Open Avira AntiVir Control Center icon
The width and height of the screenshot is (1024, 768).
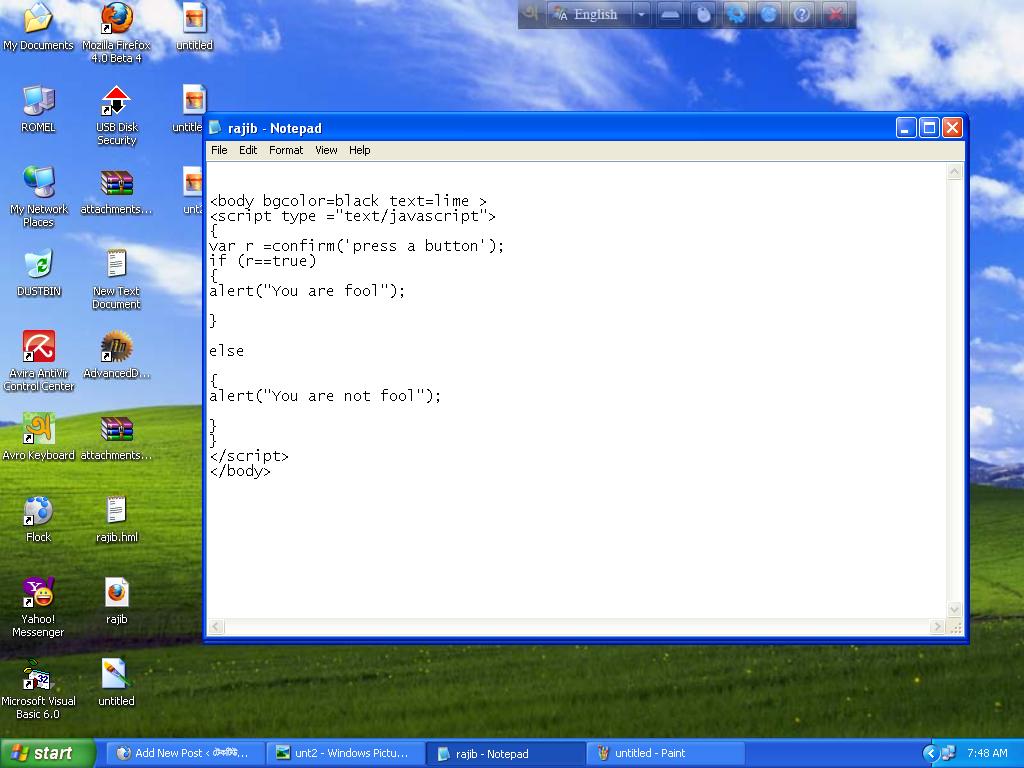[x=39, y=348]
